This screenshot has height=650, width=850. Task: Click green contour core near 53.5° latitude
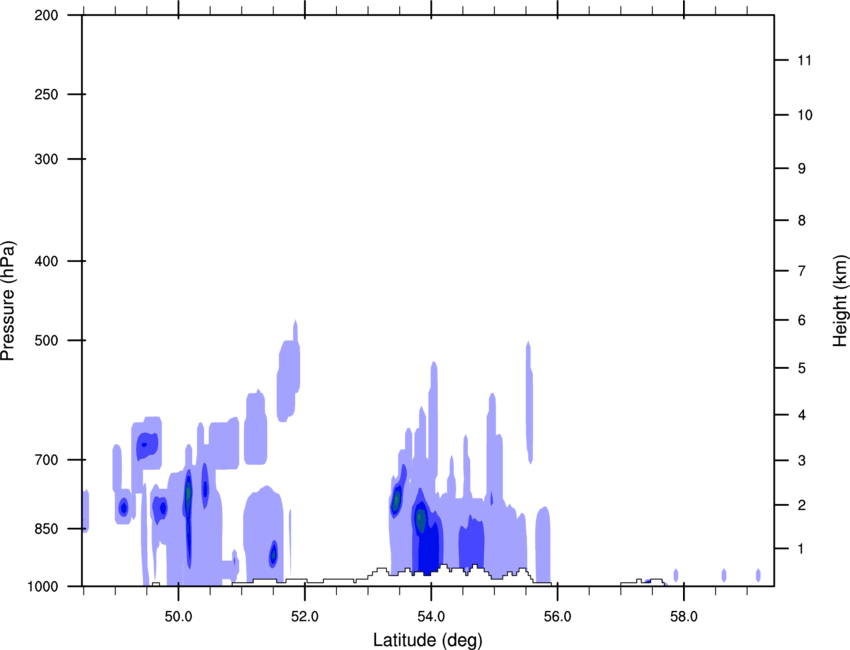click(397, 499)
